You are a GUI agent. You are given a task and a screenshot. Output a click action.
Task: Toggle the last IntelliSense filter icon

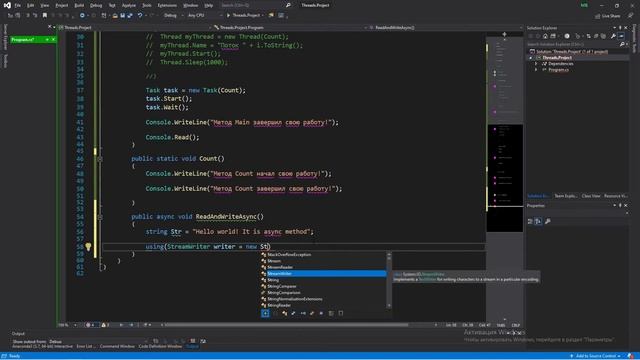(341, 313)
